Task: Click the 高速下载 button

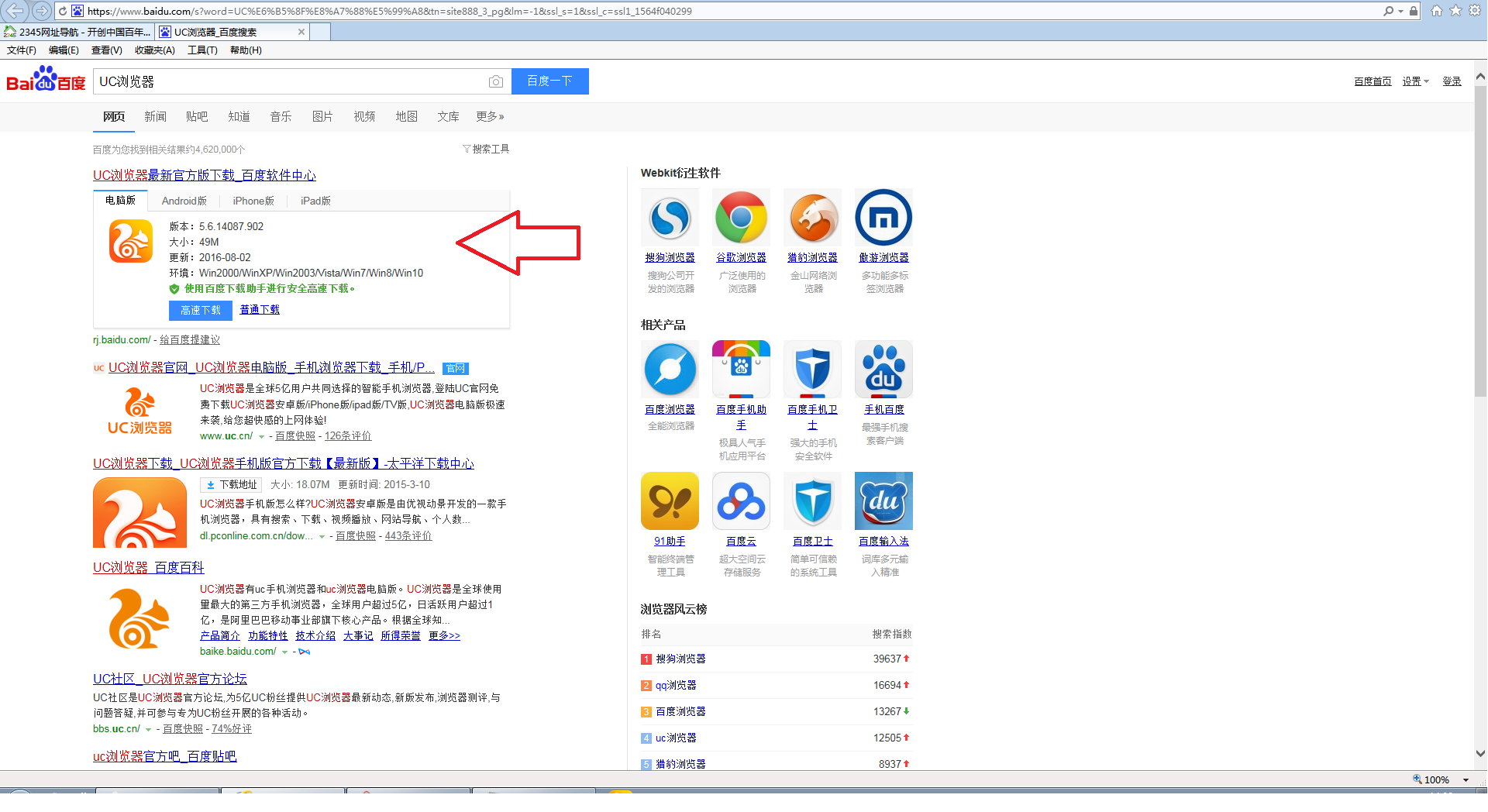Action: click(201, 310)
